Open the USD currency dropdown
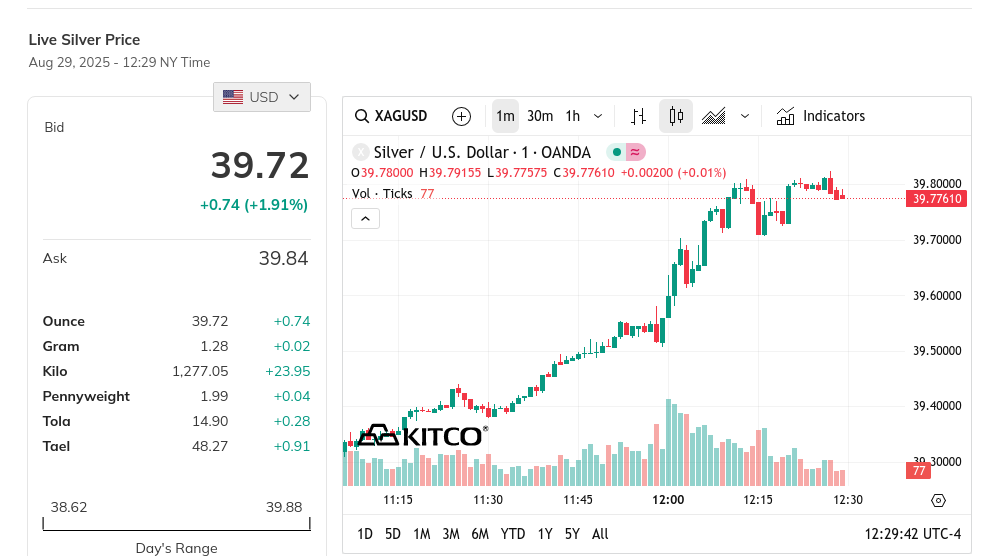Viewport: 981px width, 556px height. click(262, 97)
